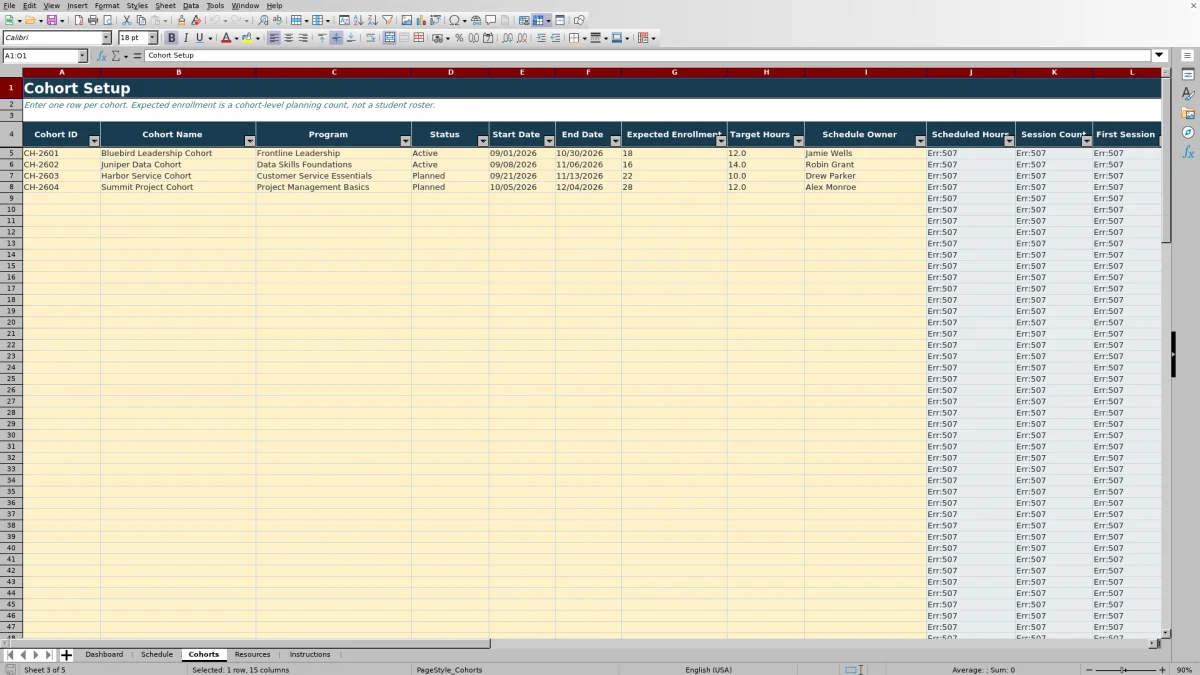Viewport: 1200px width, 675px height.
Task: Click the Insert Pivot Table icon
Action: click(x=435, y=20)
